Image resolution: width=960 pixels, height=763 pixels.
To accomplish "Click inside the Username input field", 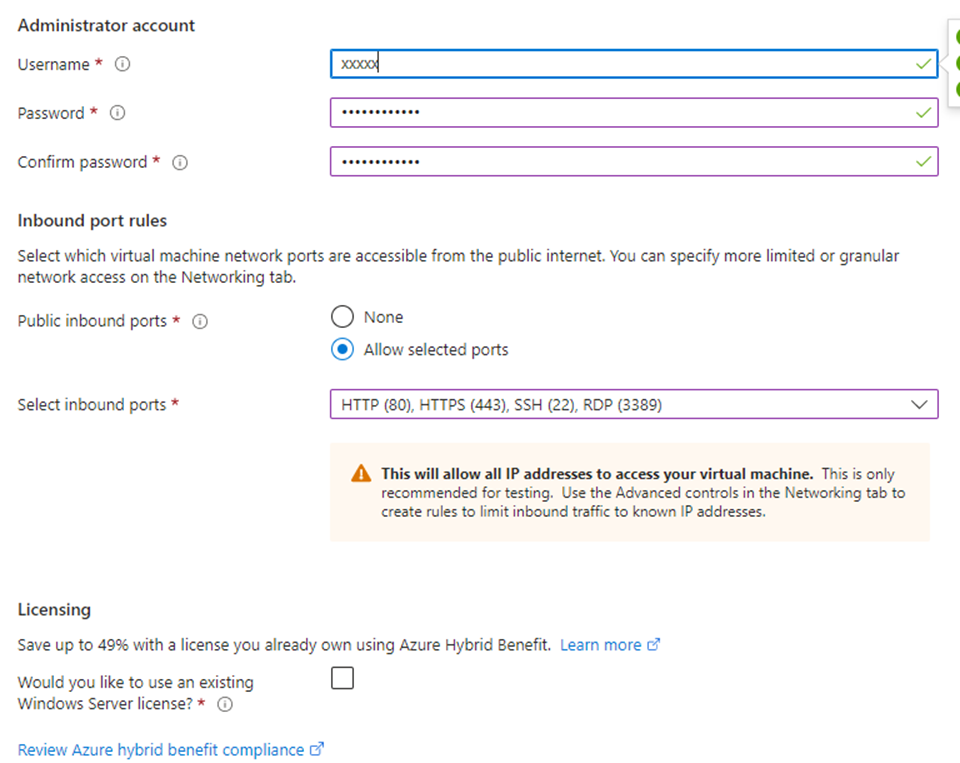I will coord(600,63).
